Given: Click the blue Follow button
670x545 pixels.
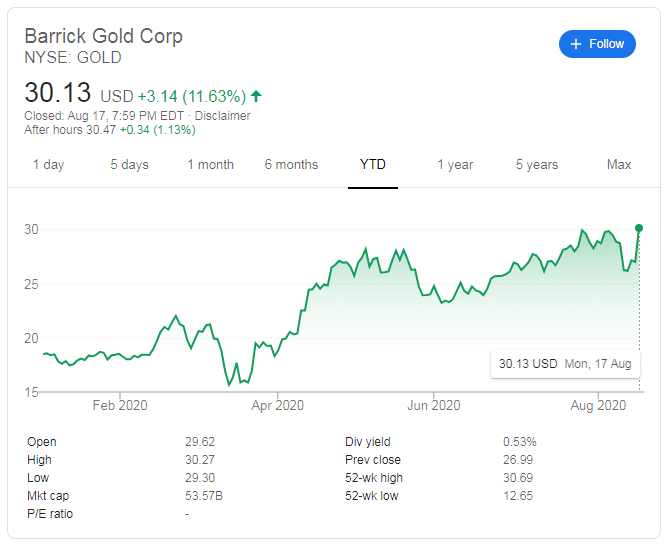Looking at the screenshot, I should (597, 44).
